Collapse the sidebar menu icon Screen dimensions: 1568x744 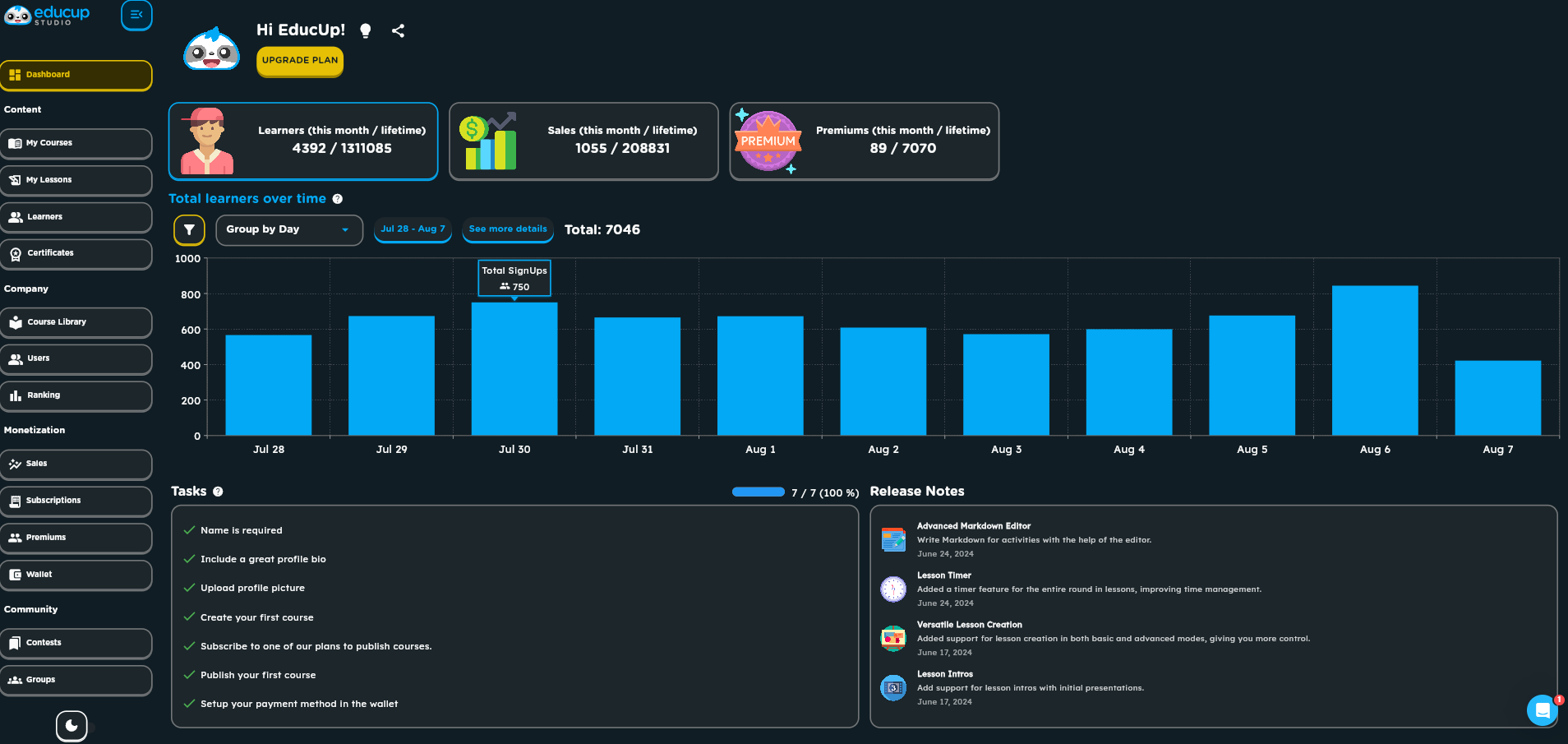(x=136, y=15)
